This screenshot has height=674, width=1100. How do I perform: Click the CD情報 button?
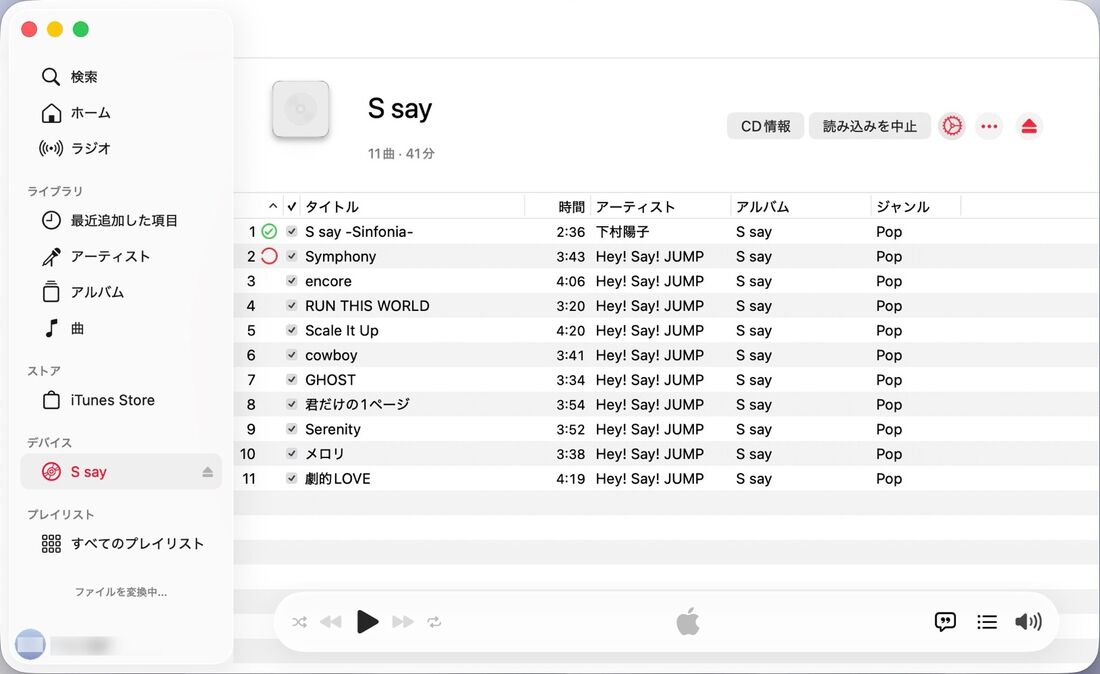(765, 126)
